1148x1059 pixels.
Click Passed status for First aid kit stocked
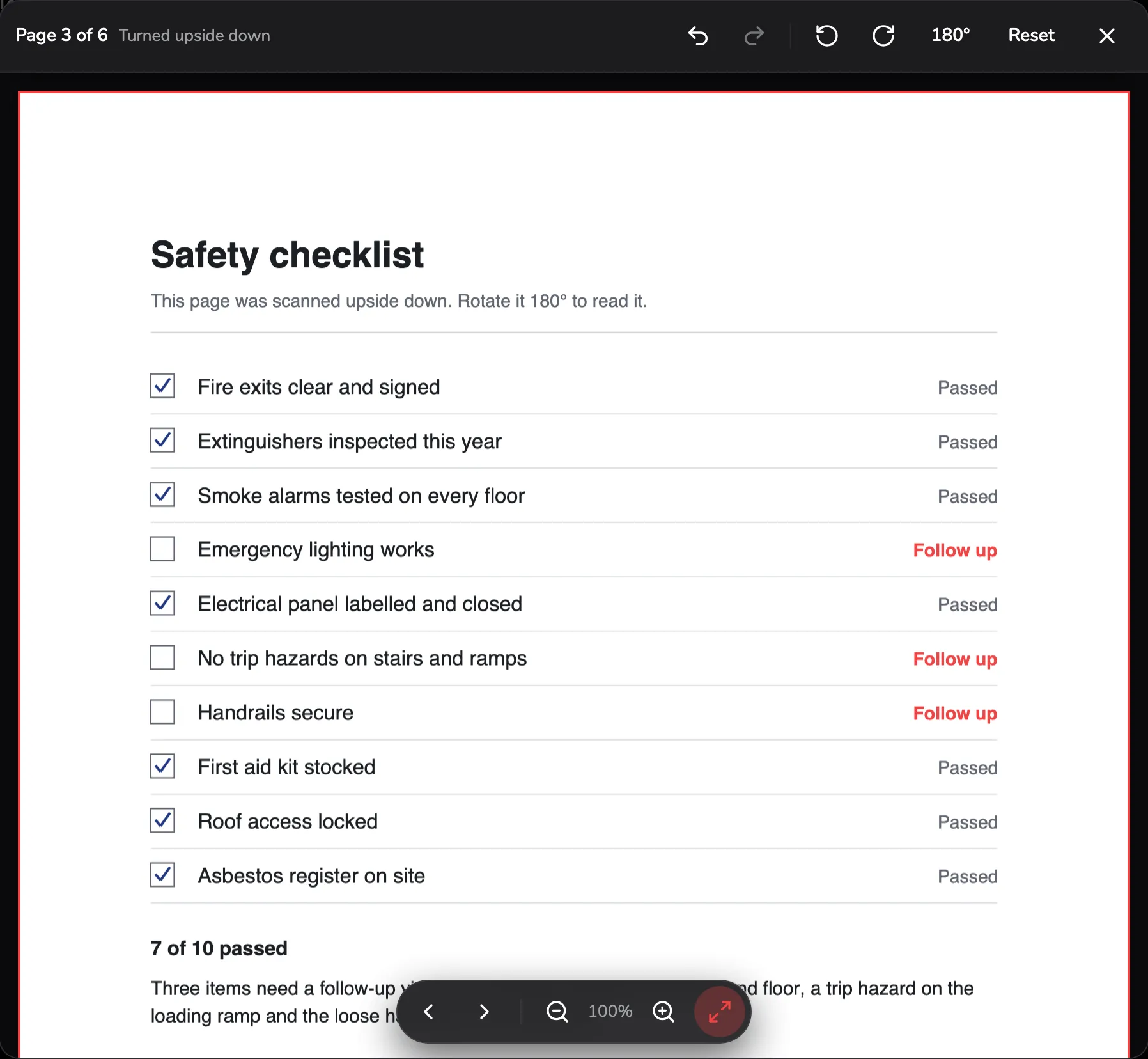click(x=968, y=768)
